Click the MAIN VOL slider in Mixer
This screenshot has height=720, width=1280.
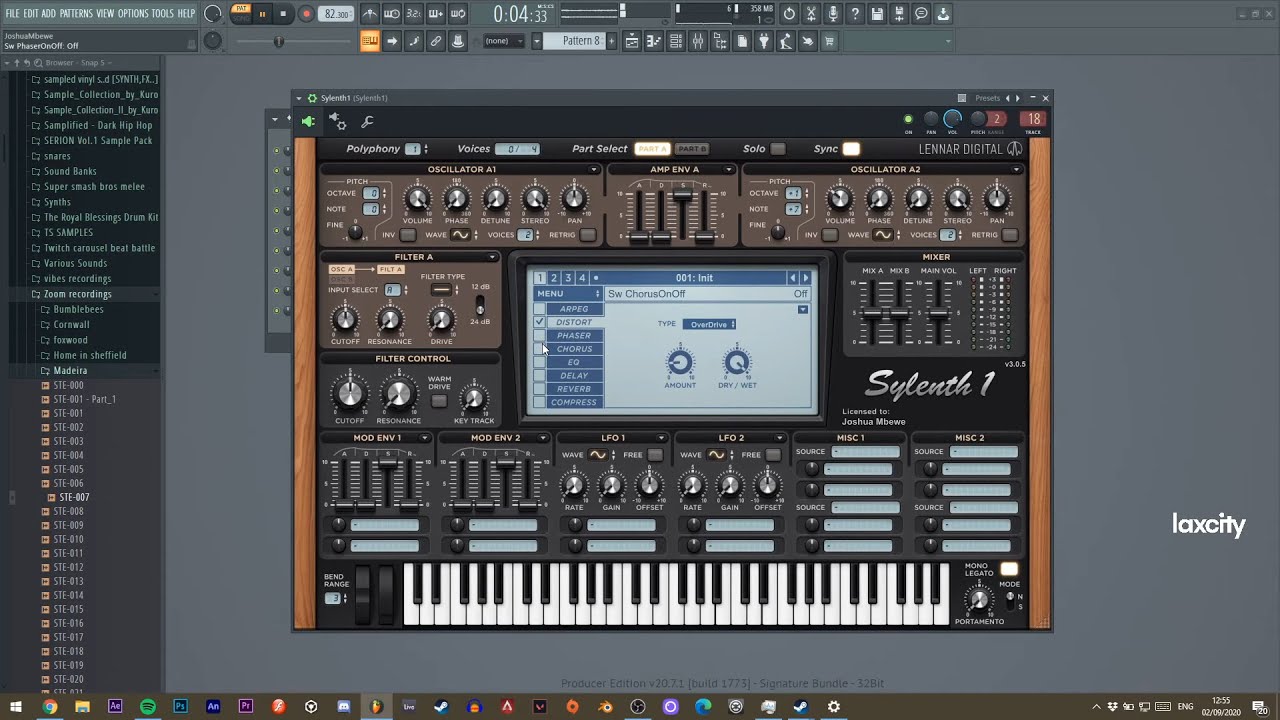click(x=938, y=312)
